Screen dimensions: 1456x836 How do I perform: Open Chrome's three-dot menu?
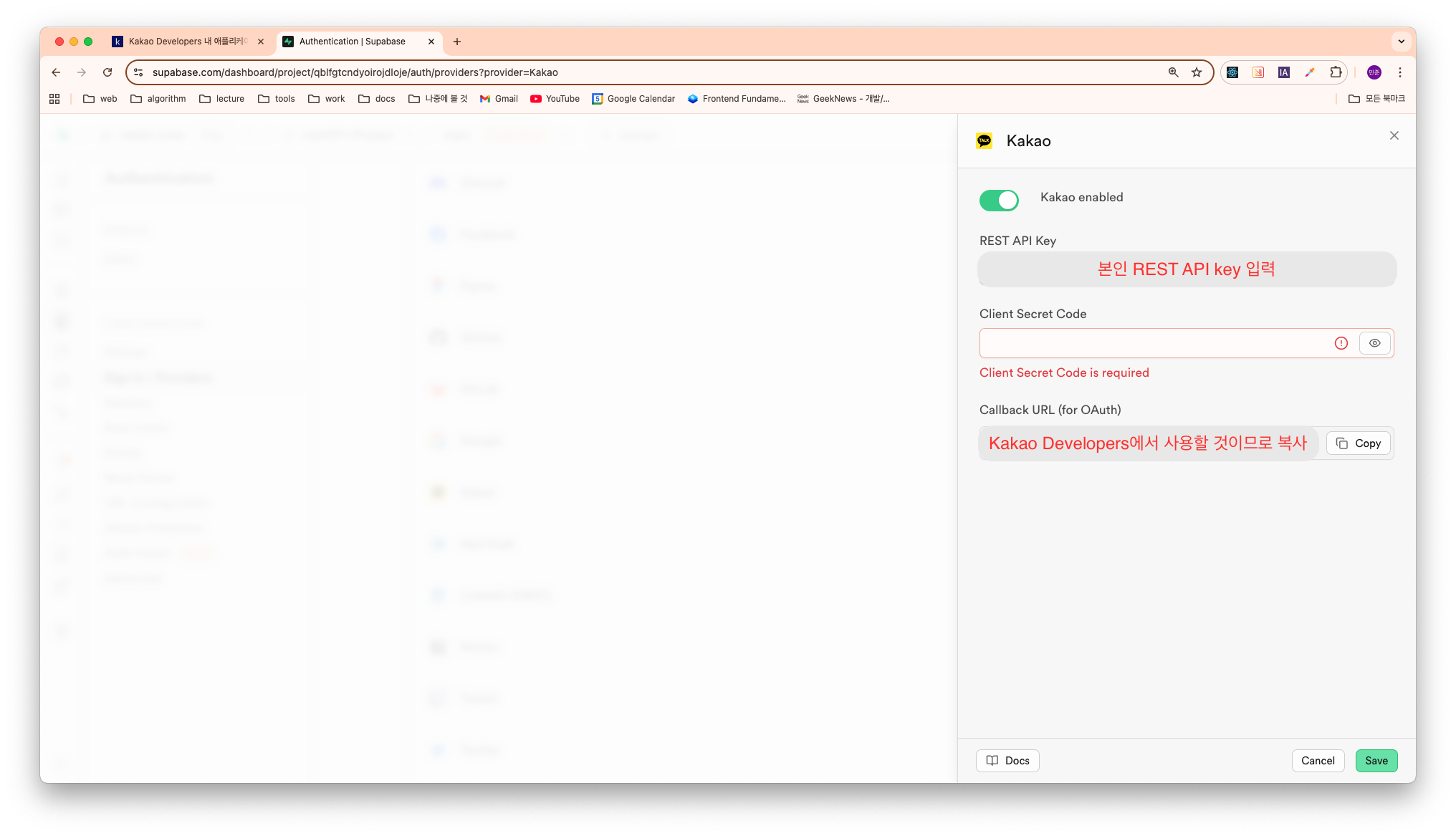coord(1399,72)
